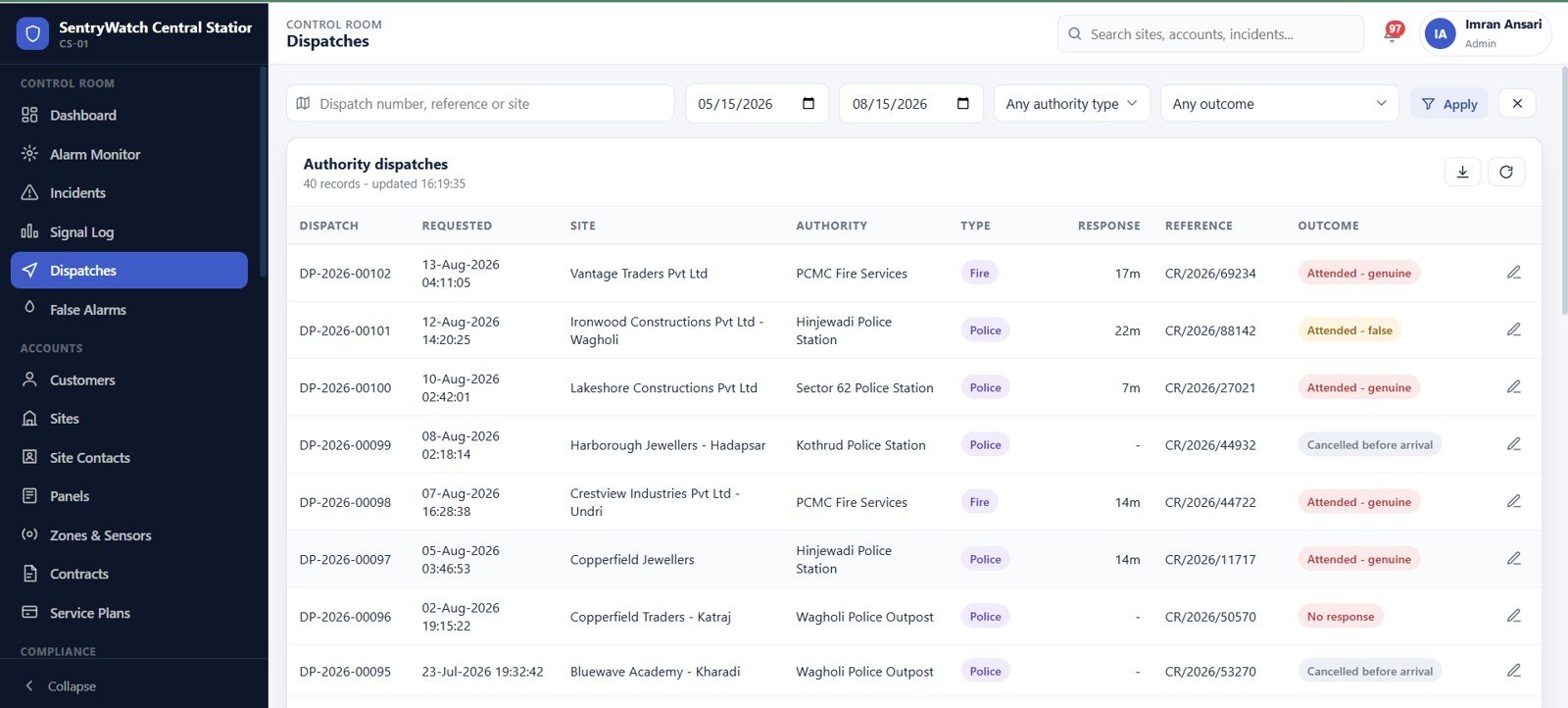Navigate to Zones & Sensors
Screen dimensions: 1568x708
(129, 534)
